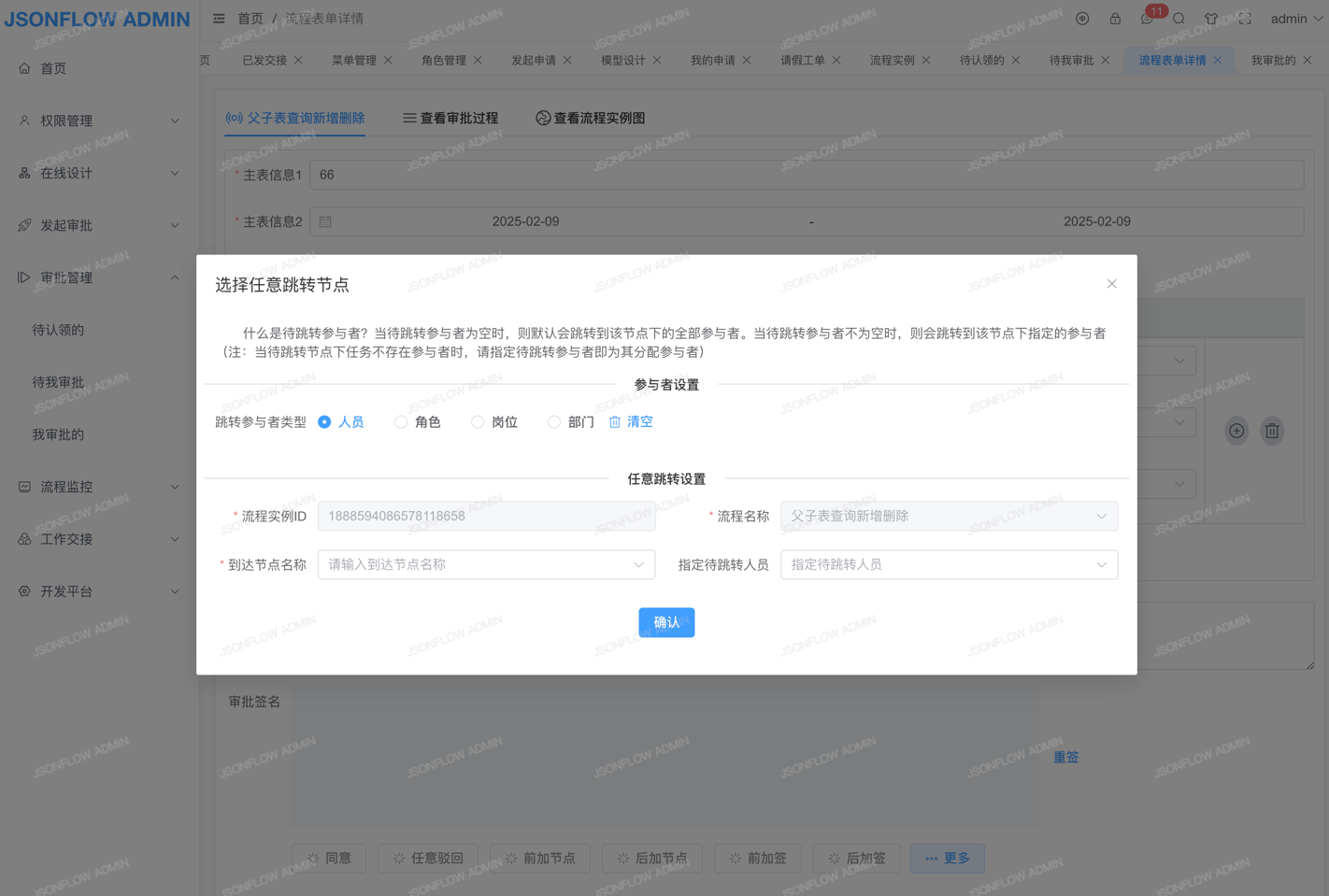This screenshot has width=1329, height=896.
Task: Expand the 权限管理 sidebar menu
Action: coord(99,121)
